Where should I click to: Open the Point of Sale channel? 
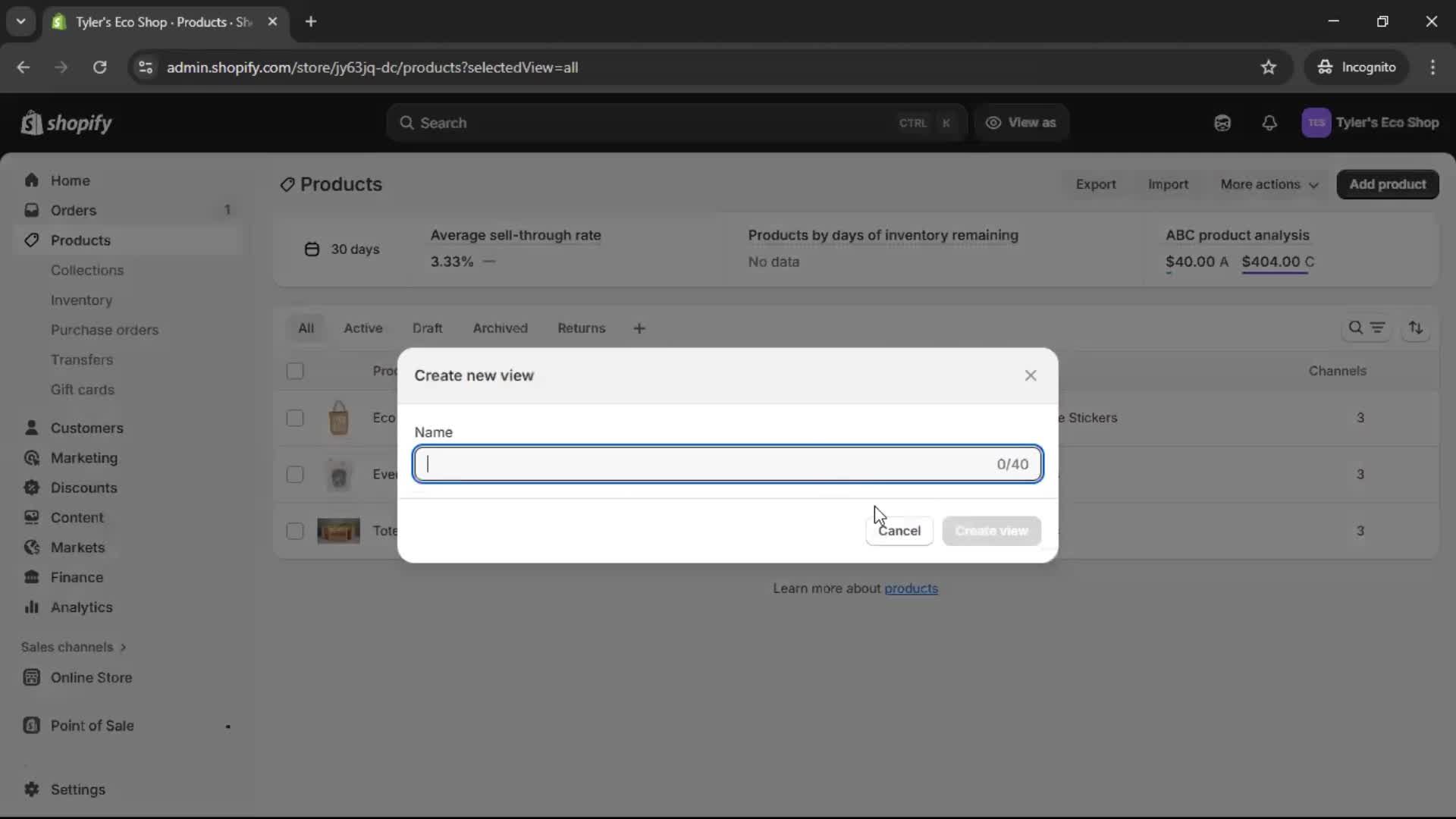coord(91,726)
